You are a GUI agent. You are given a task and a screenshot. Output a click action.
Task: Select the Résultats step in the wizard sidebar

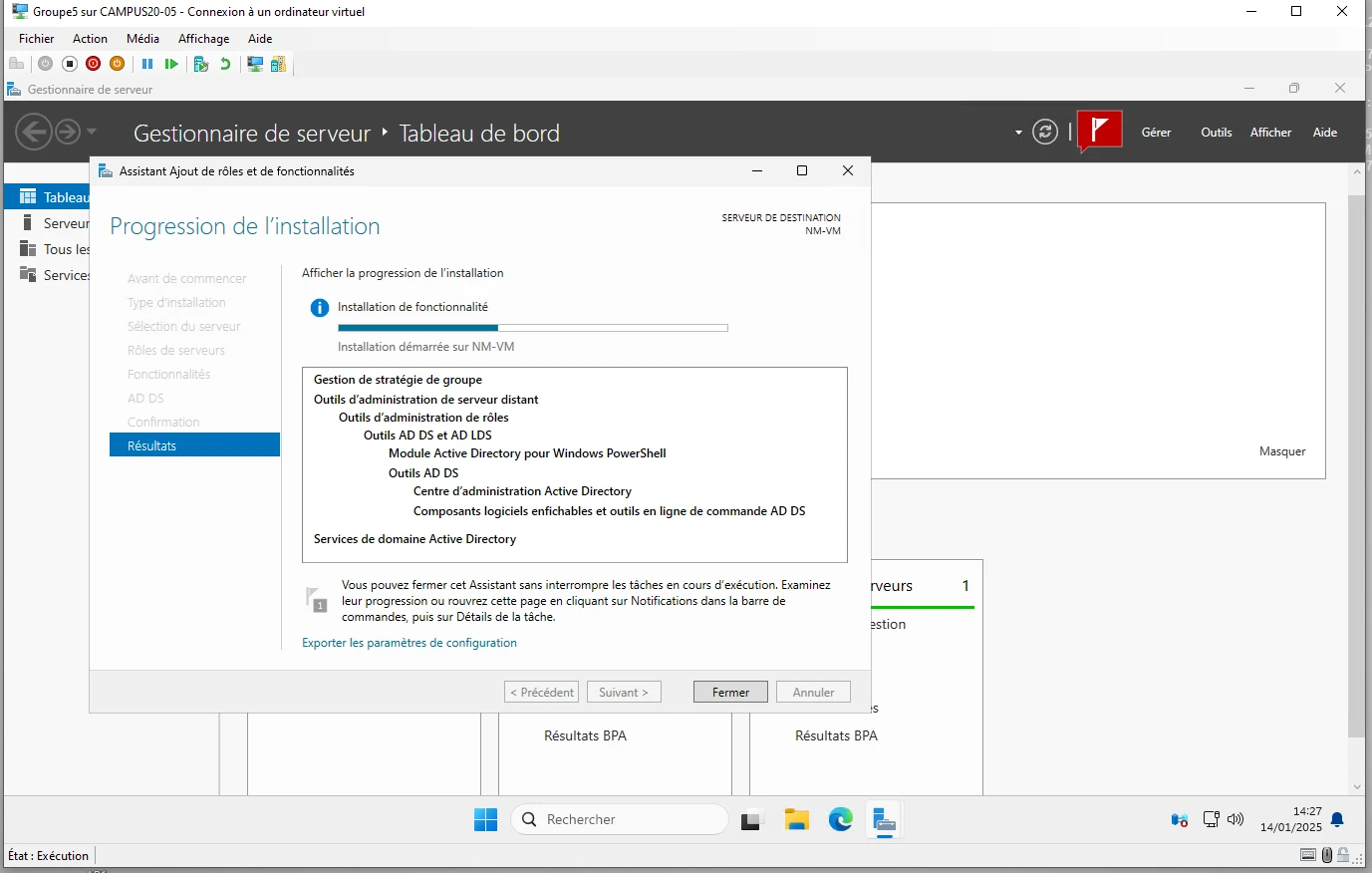(x=194, y=445)
